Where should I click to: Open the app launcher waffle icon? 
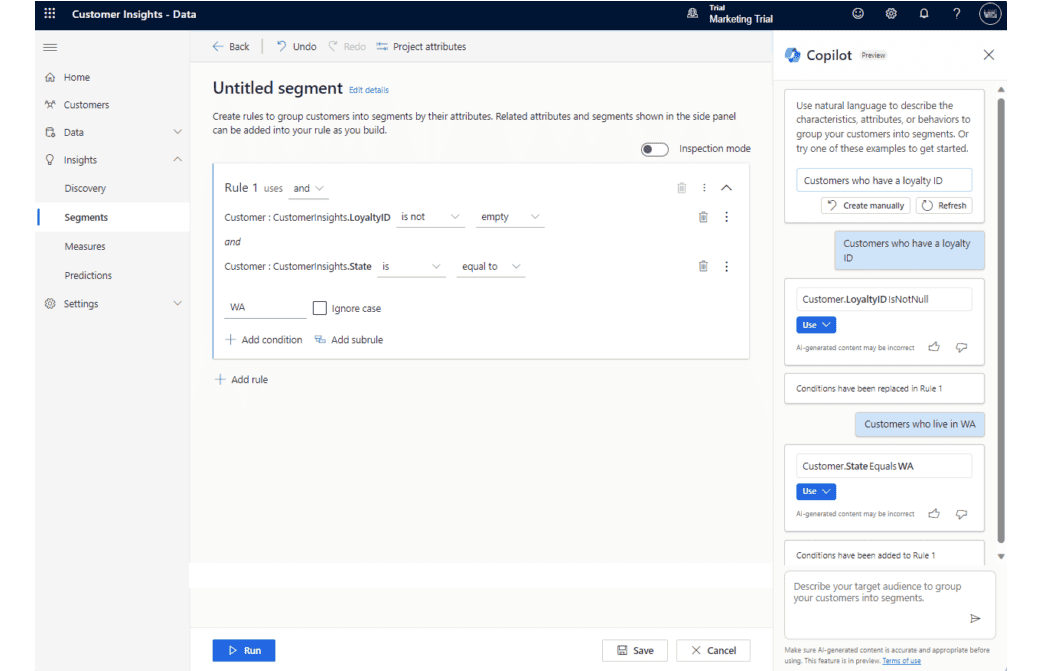click(50, 14)
